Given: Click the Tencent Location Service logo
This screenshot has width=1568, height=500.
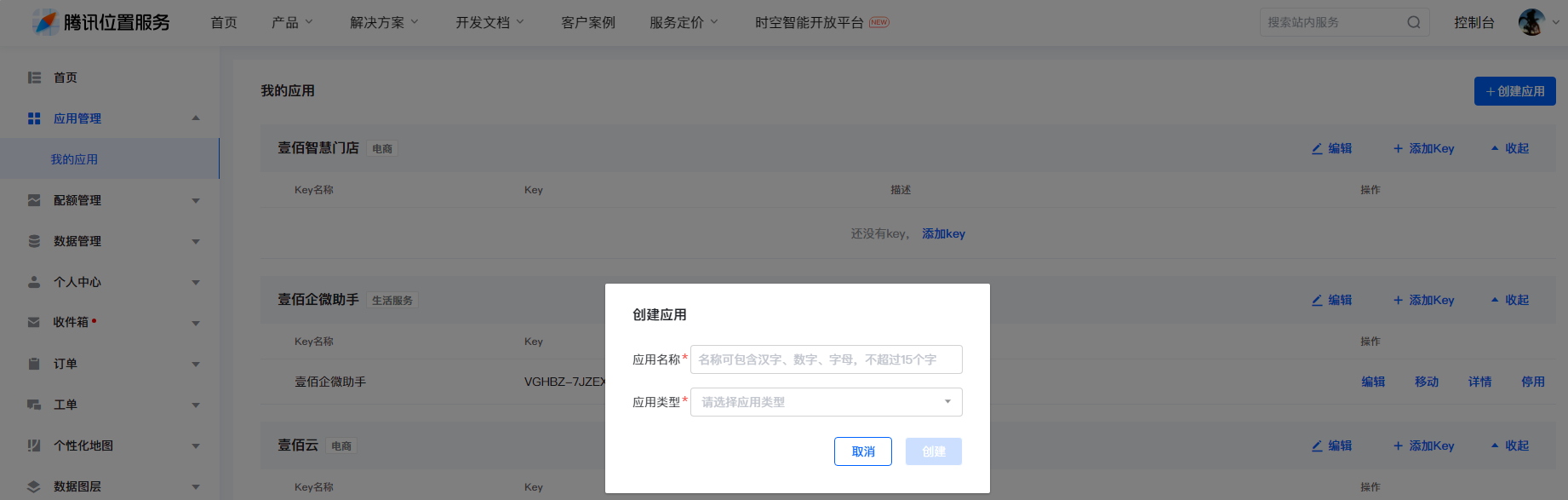Looking at the screenshot, I should pos(101,22).
